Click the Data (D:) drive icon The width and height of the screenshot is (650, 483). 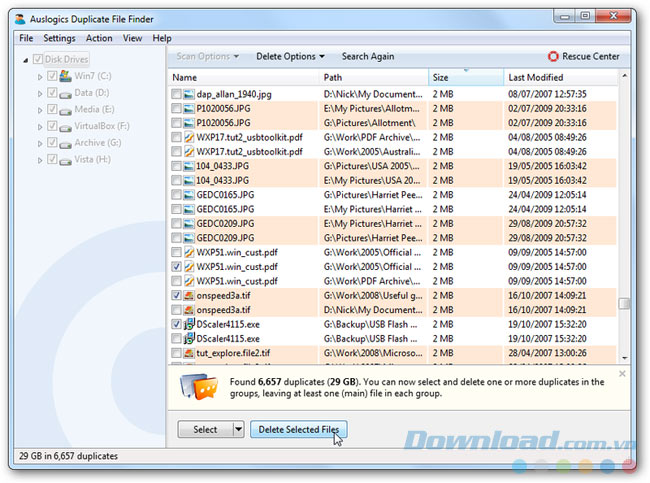click(x=65, y=95)
